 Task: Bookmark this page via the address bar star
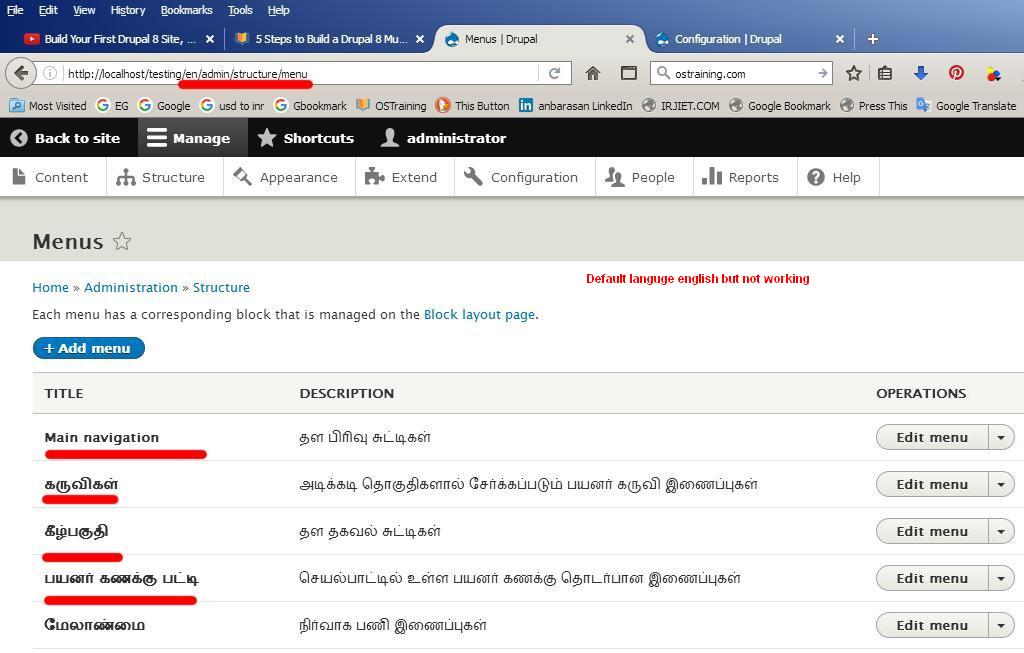tap(852, 73)
